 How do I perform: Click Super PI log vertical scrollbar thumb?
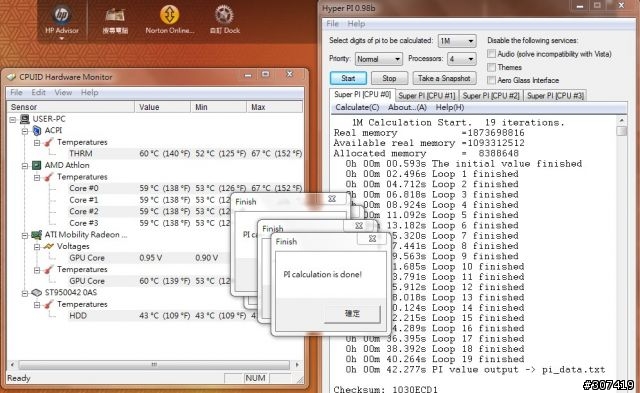coord(622,131)
